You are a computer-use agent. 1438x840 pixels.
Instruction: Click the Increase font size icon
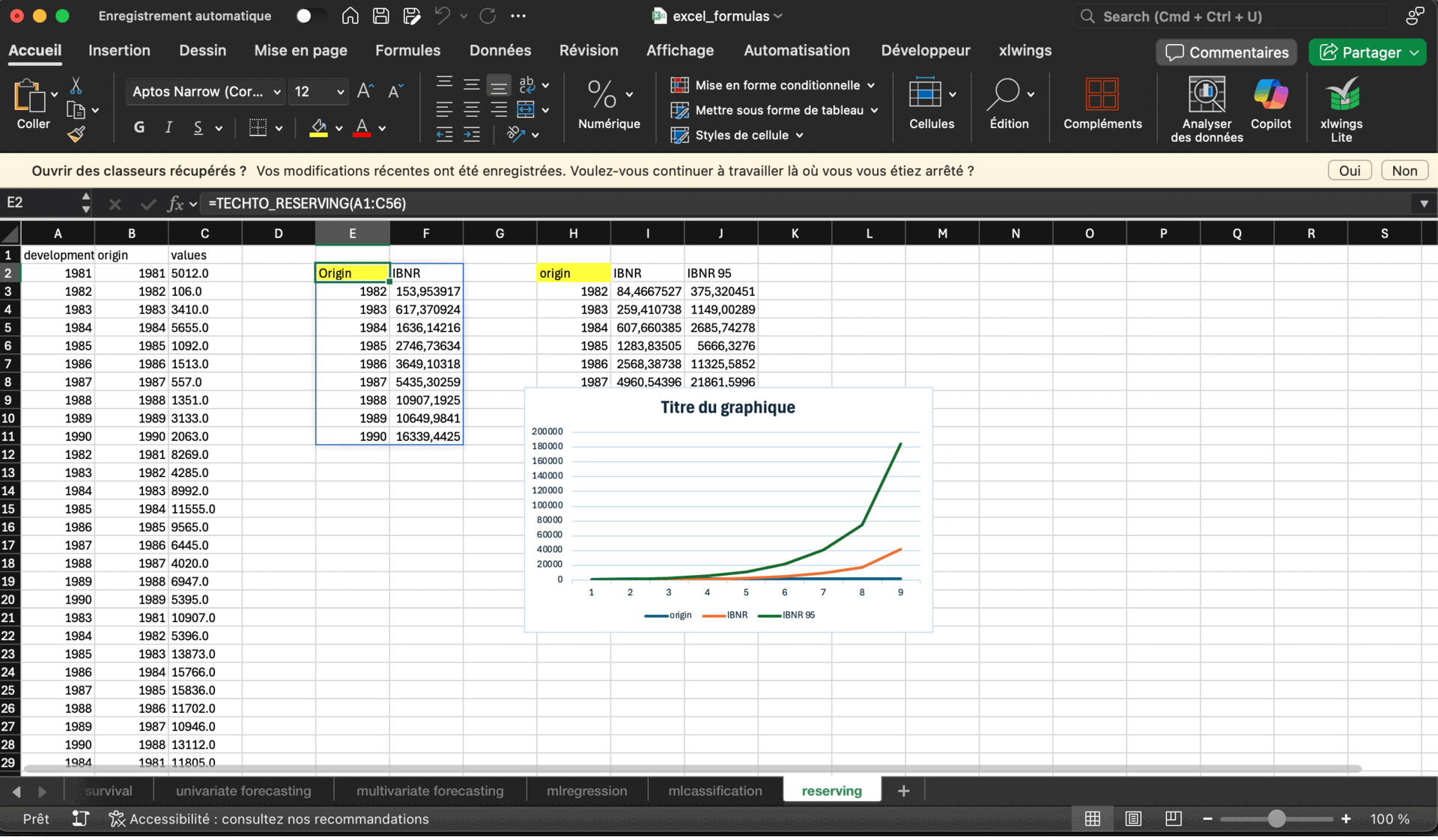pos(365,91)
